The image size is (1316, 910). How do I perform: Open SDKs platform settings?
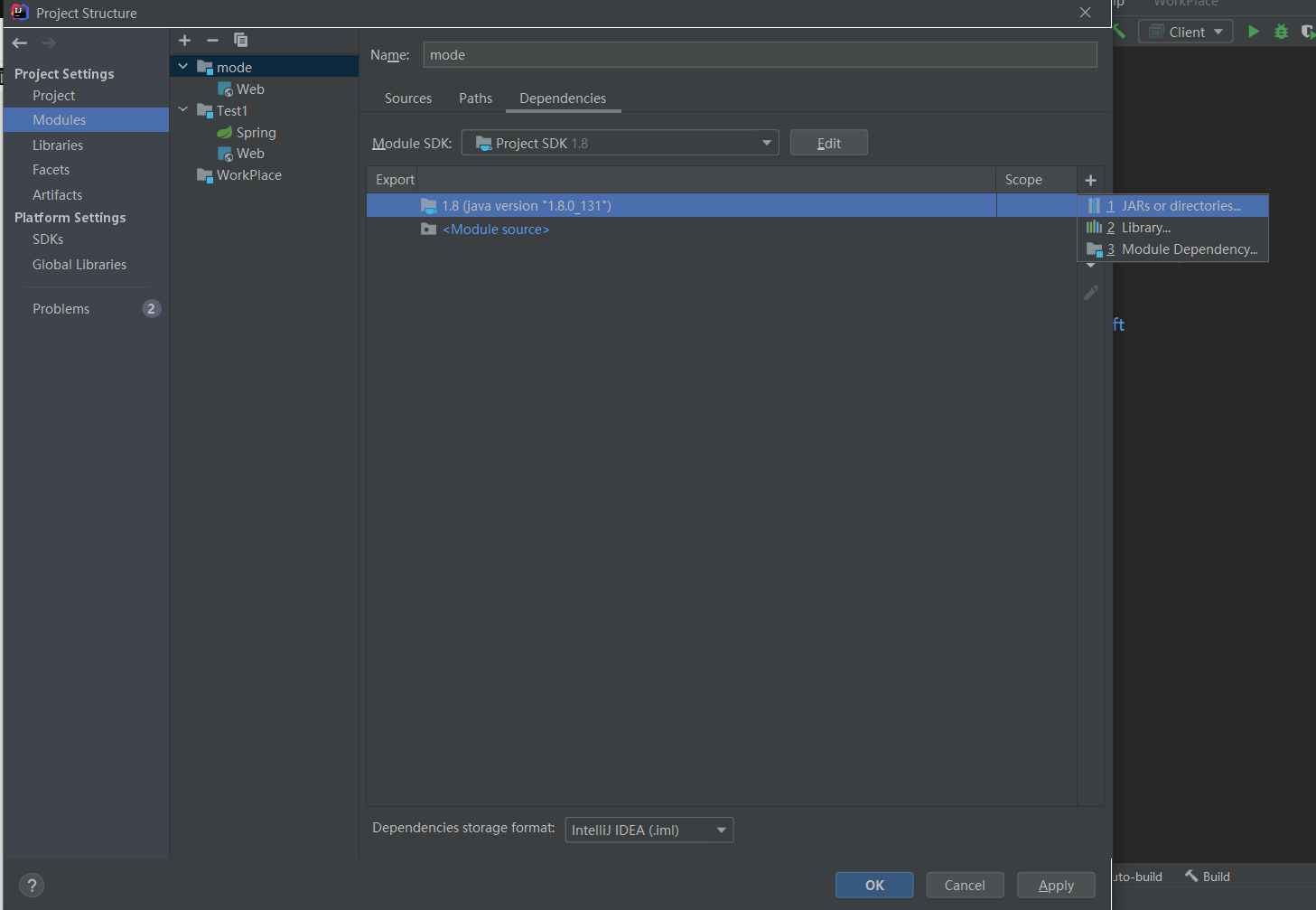[48, 239]
